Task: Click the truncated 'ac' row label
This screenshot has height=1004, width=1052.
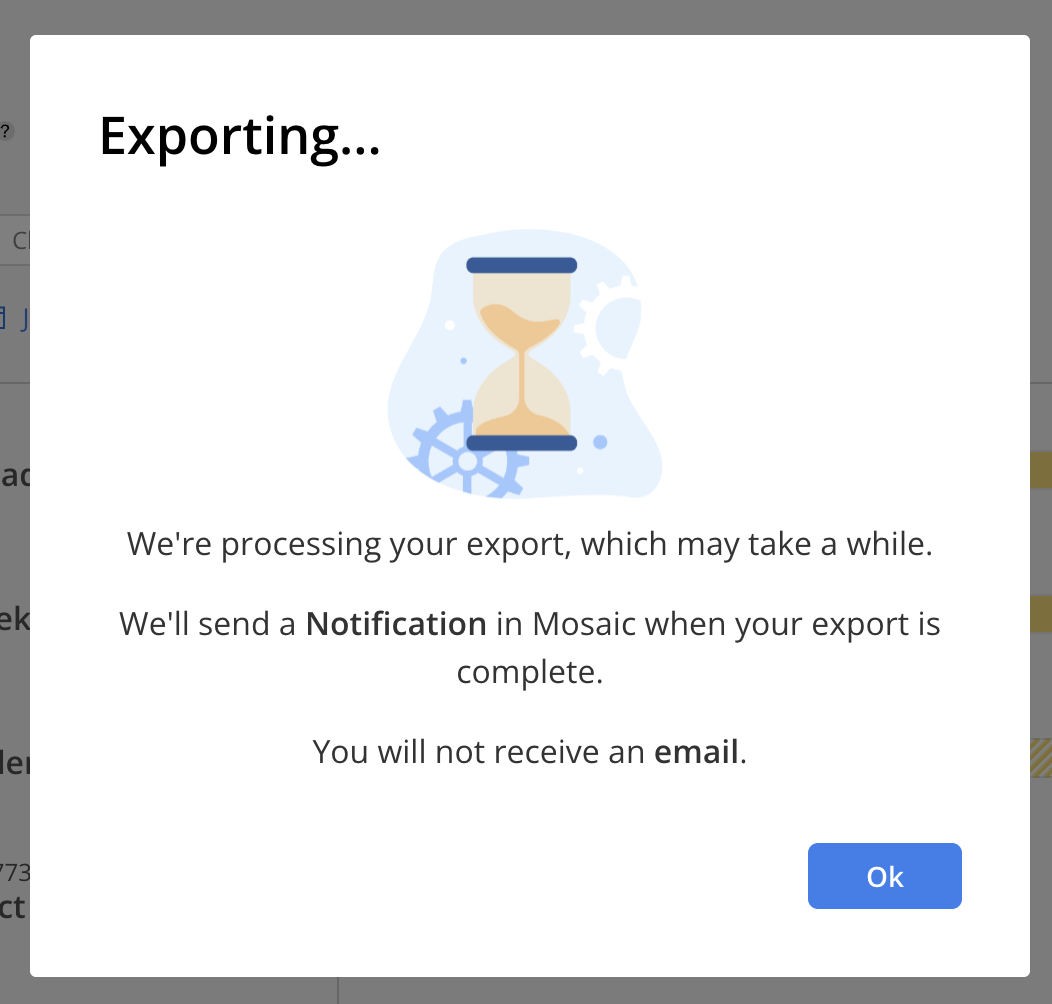Action: (15, 475)
